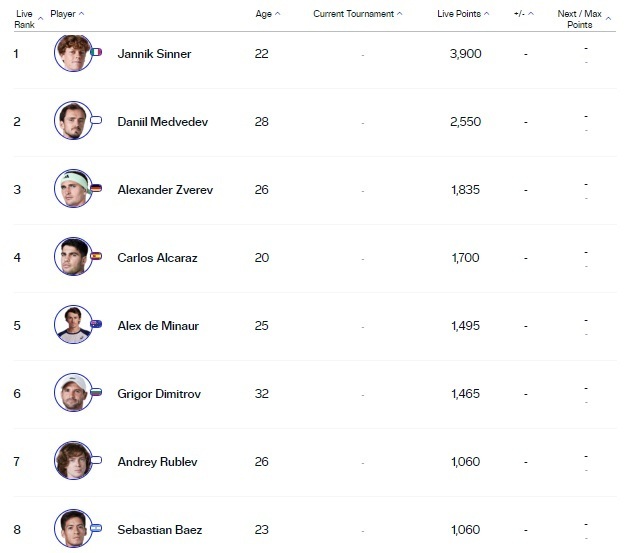Click Daniil Medvedev's avatar image
This screenshot has width=629, height=553.
(71, 121)
